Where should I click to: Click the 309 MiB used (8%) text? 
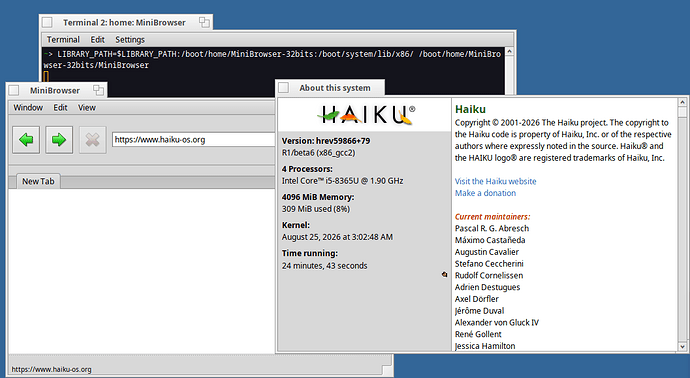pos(316,209)
